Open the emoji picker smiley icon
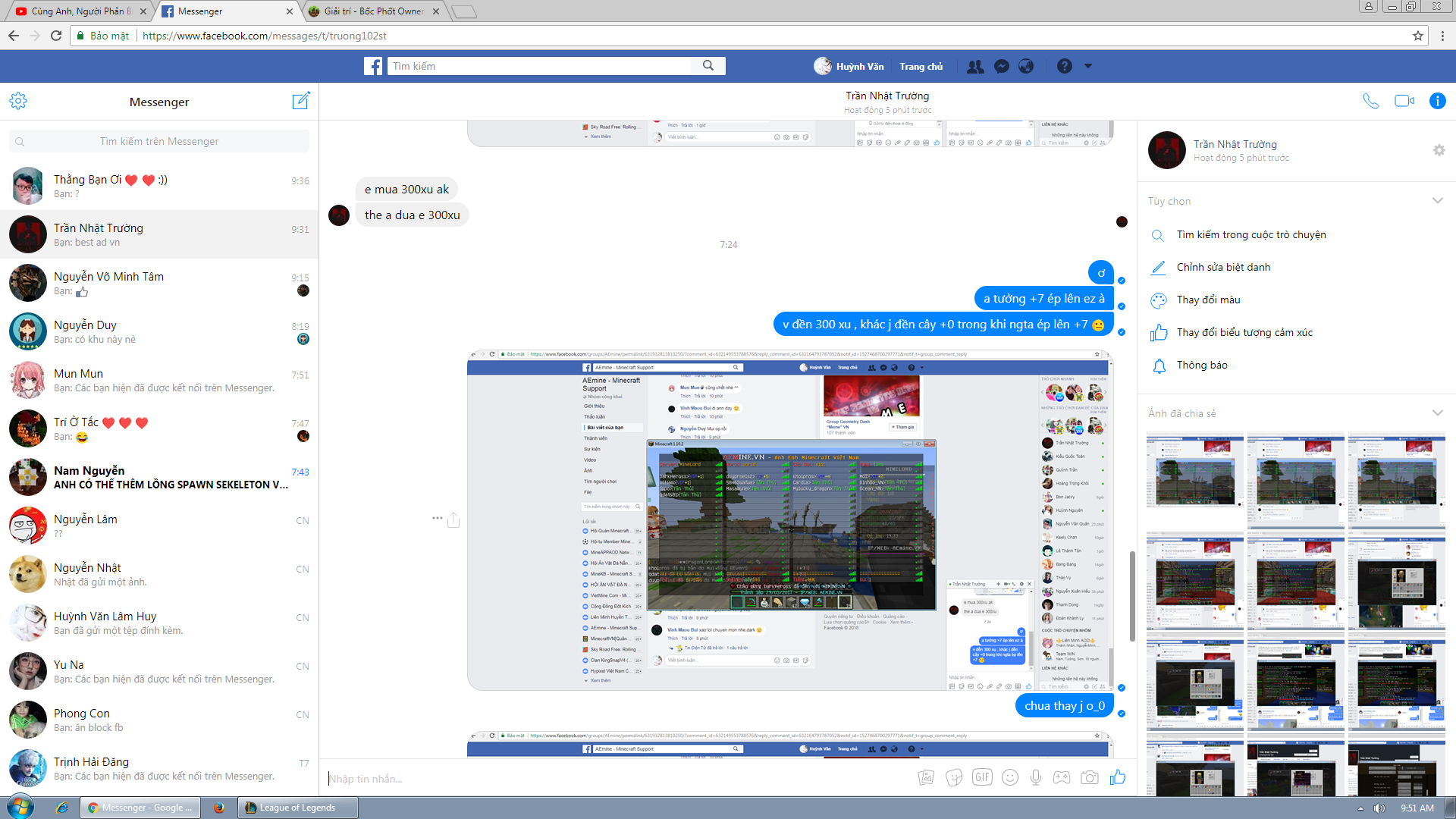Screen dimensions: 1456x819 tap(1009, 777)
